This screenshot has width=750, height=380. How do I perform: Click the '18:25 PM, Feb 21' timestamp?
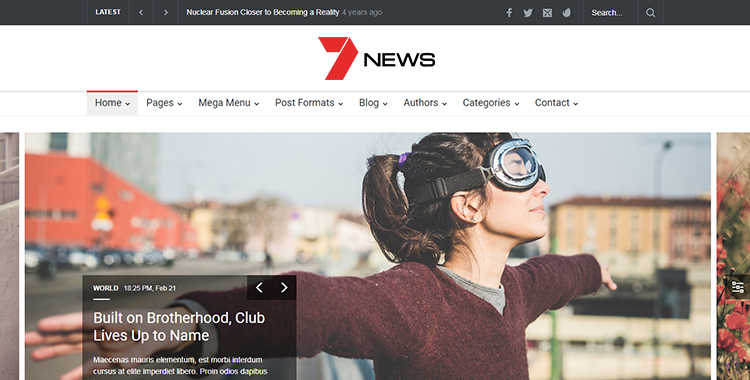(150, 288)
